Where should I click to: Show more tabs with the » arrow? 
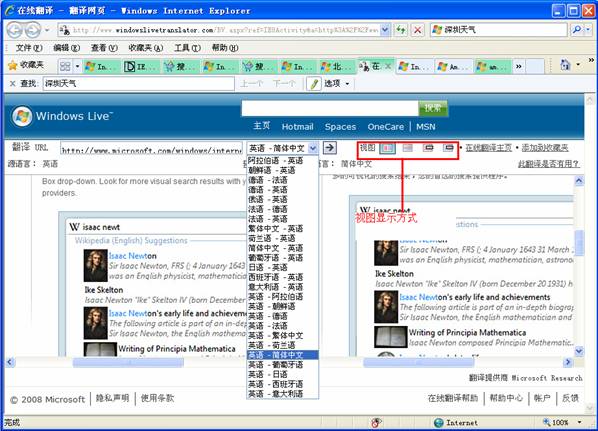click(518, 66)
